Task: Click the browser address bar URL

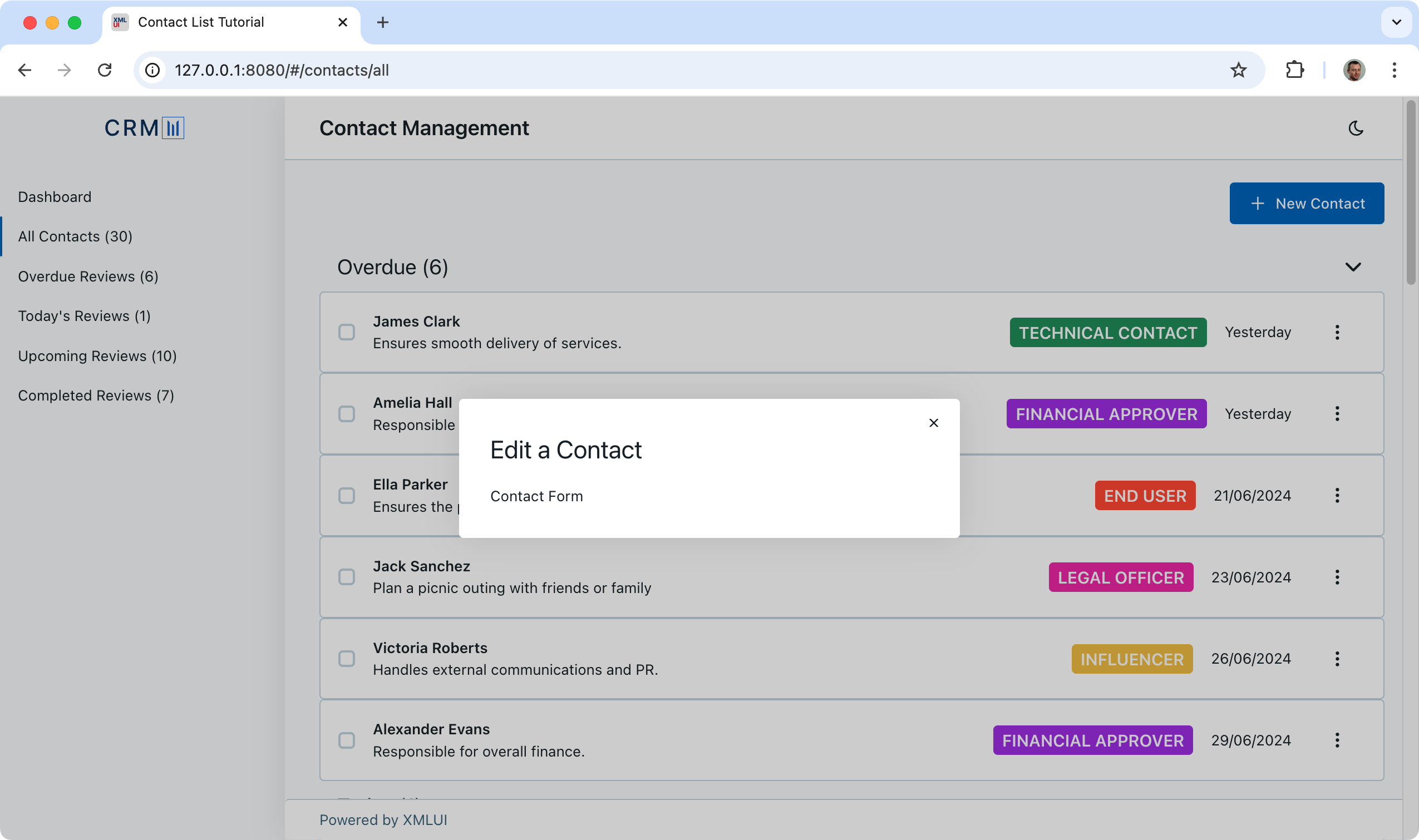Action: click(282, 70)
